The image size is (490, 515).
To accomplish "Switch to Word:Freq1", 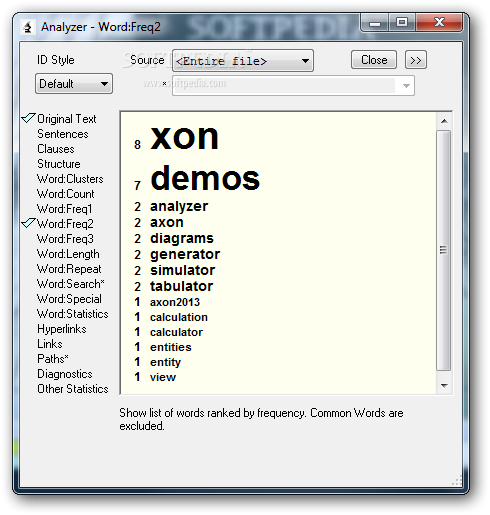I will [x=64, y=209].
